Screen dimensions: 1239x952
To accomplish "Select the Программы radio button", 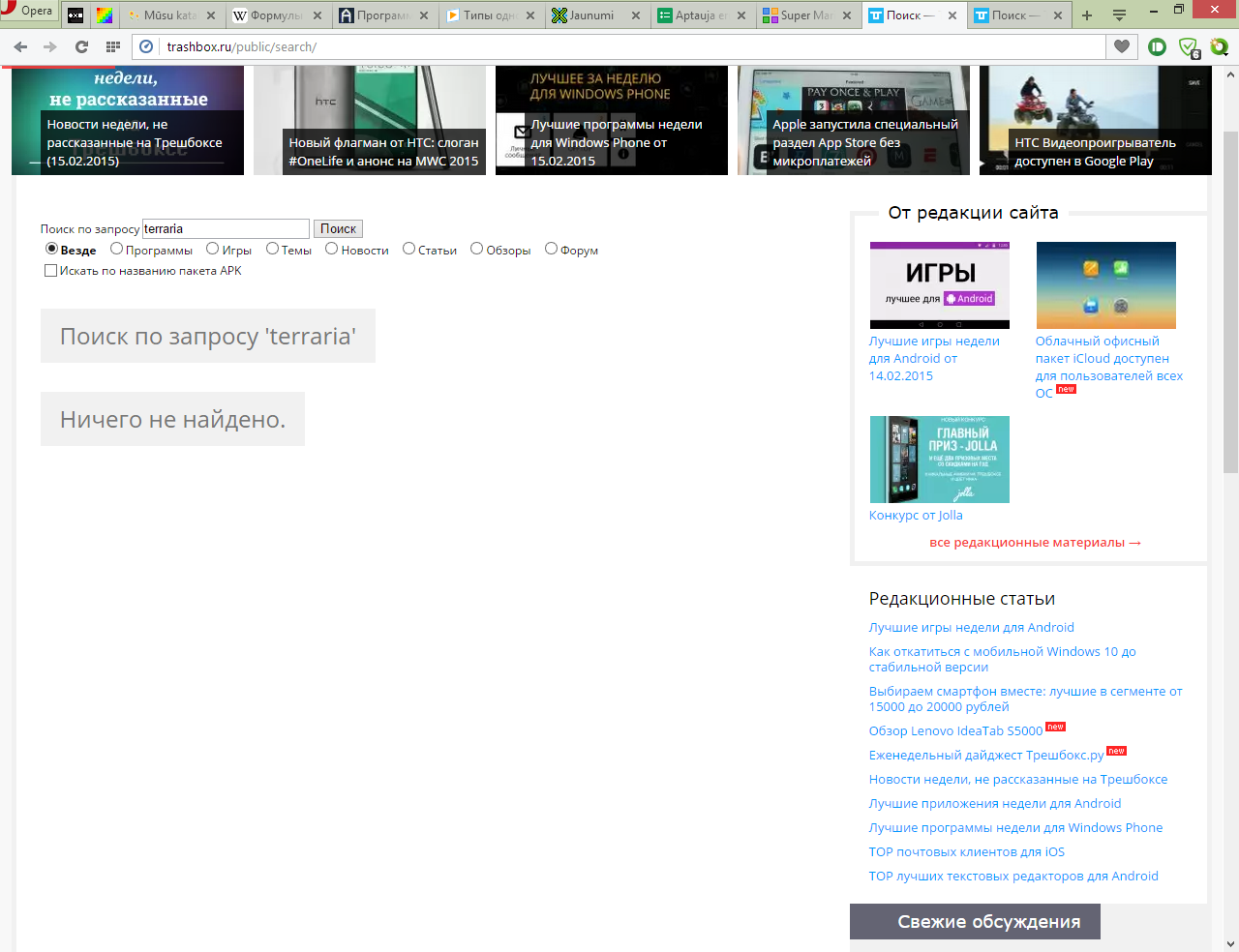I will [116, 249].
